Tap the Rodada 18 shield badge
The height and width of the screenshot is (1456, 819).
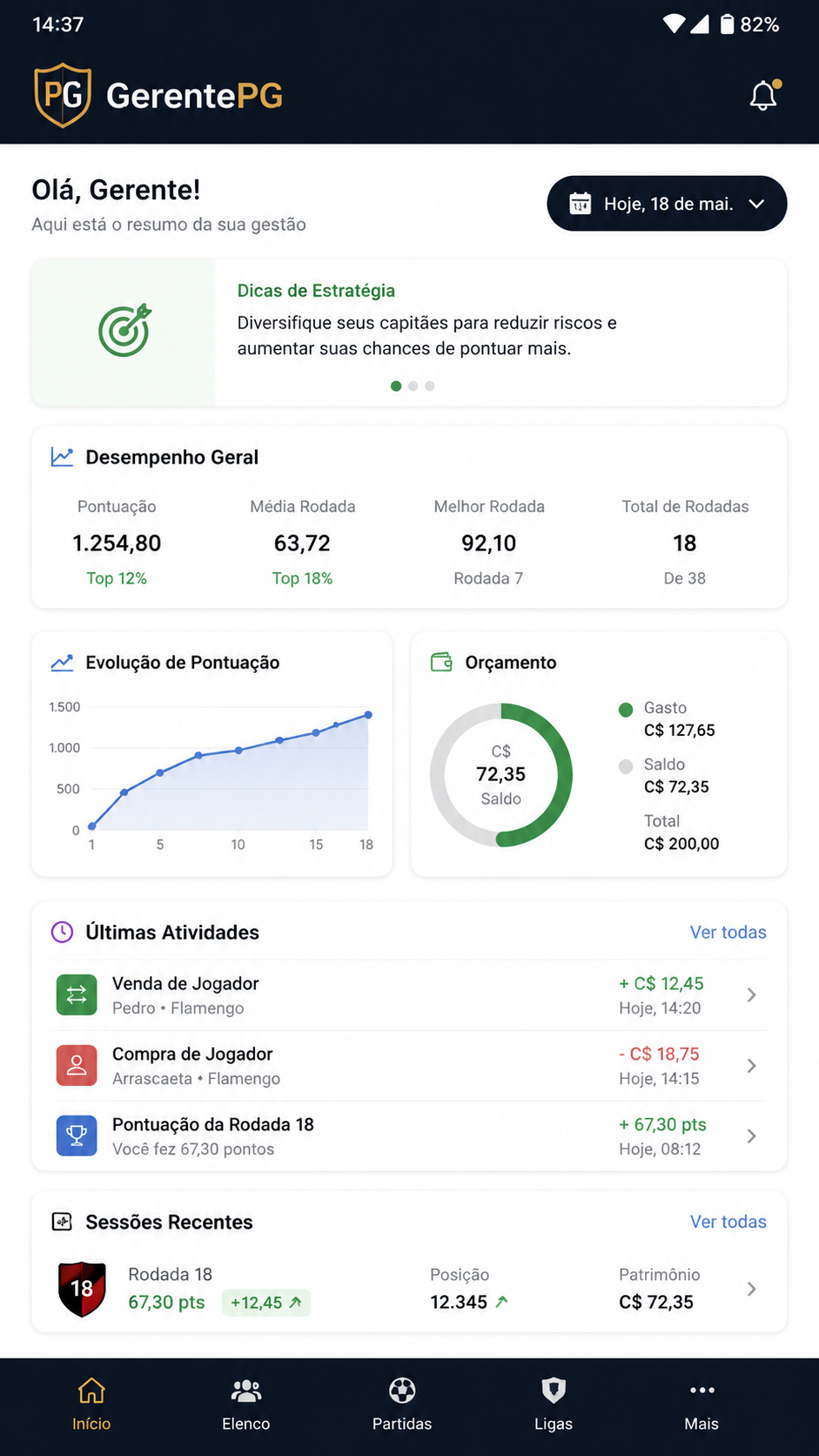[x=82, y=1289]
